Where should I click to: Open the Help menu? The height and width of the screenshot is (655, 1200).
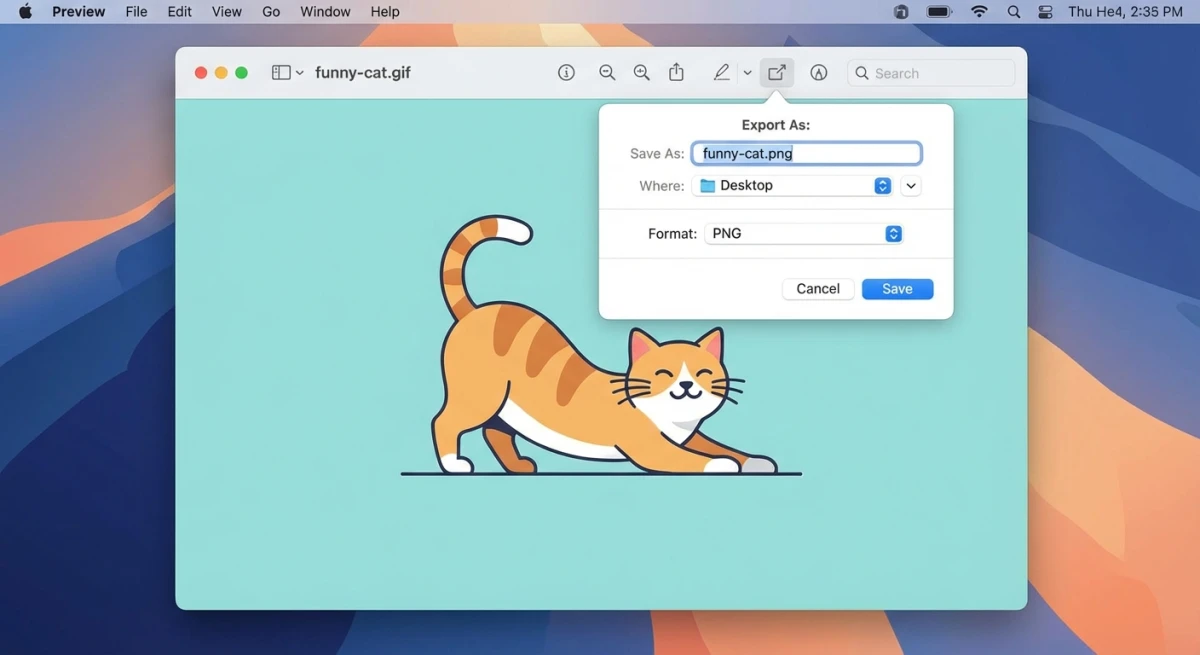tap(385, 12)
